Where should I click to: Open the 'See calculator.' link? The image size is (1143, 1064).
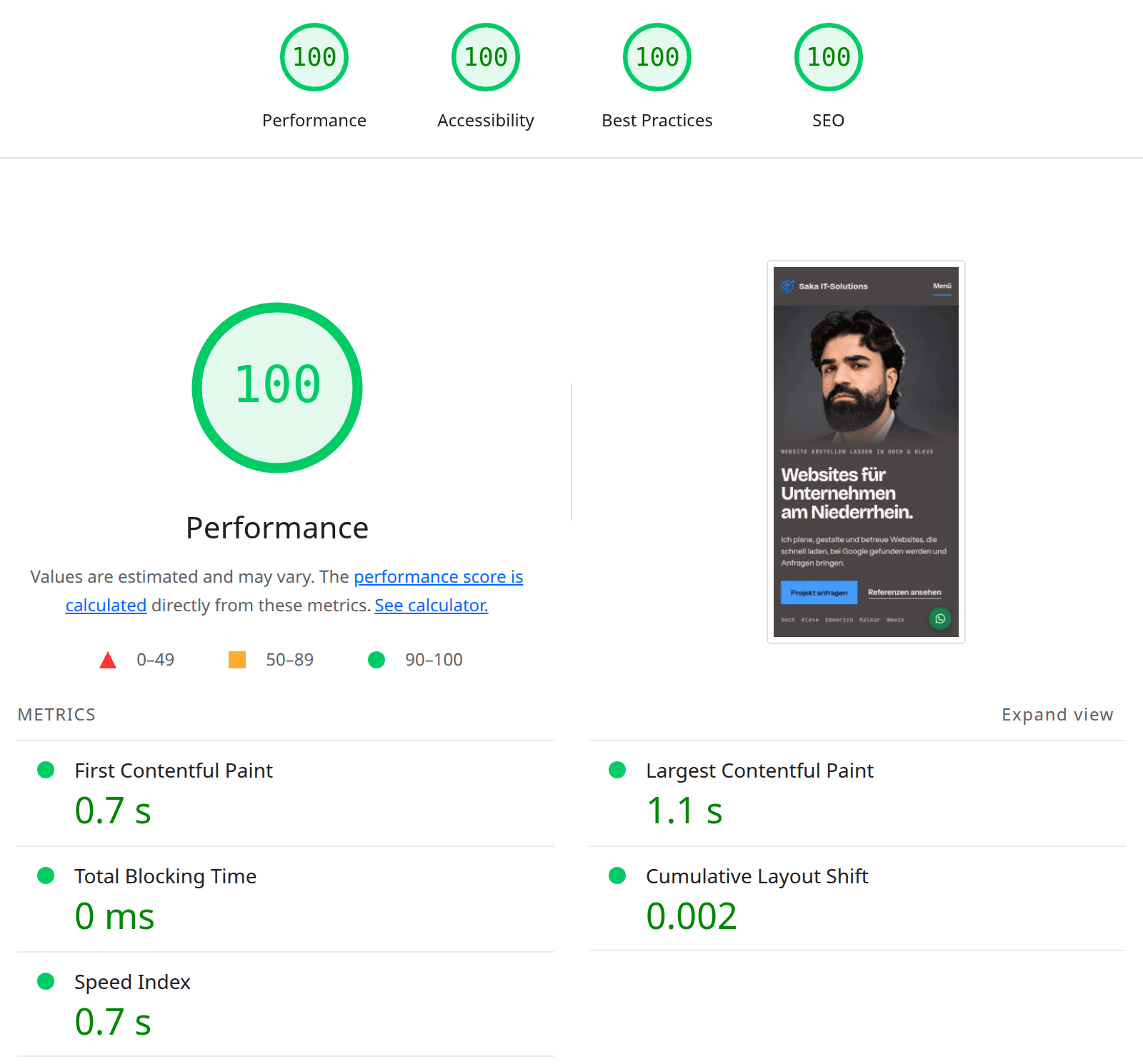431,606
